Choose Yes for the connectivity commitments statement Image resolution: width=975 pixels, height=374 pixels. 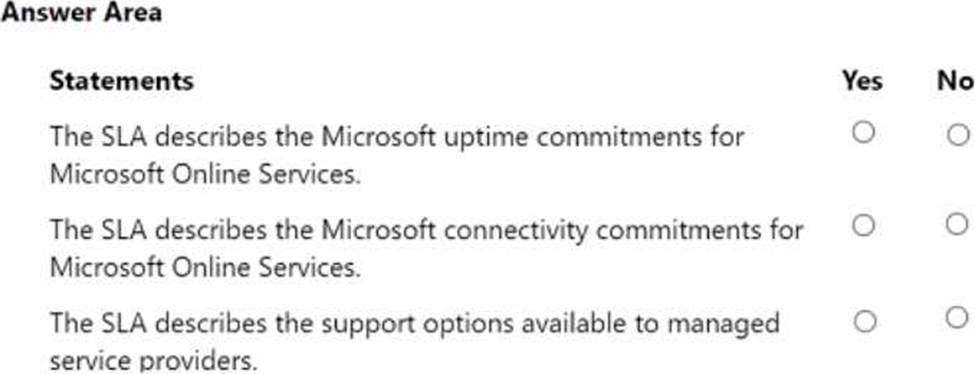pos(863,225)
